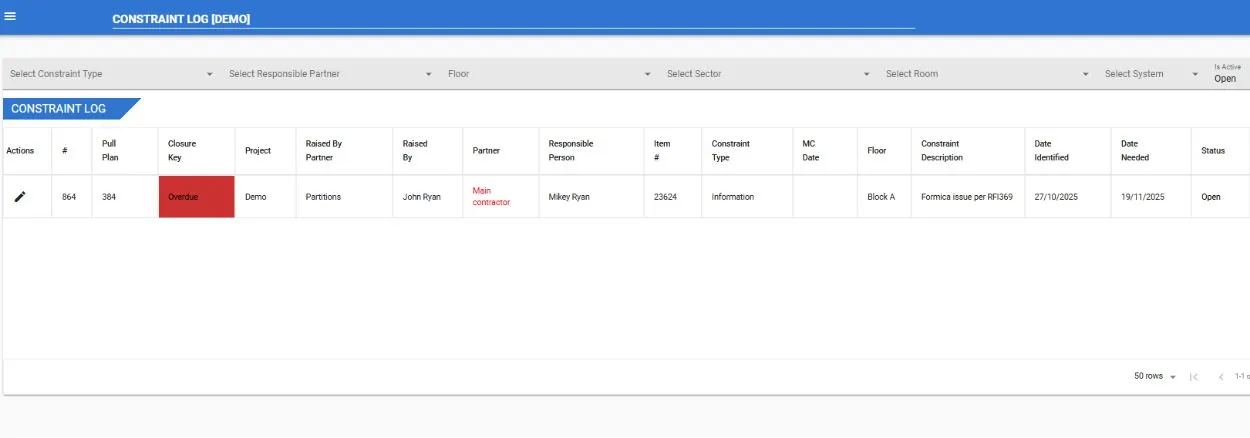
Task: Select the Formica issue per RFI369 cell
Action: (x=967, y=197)
